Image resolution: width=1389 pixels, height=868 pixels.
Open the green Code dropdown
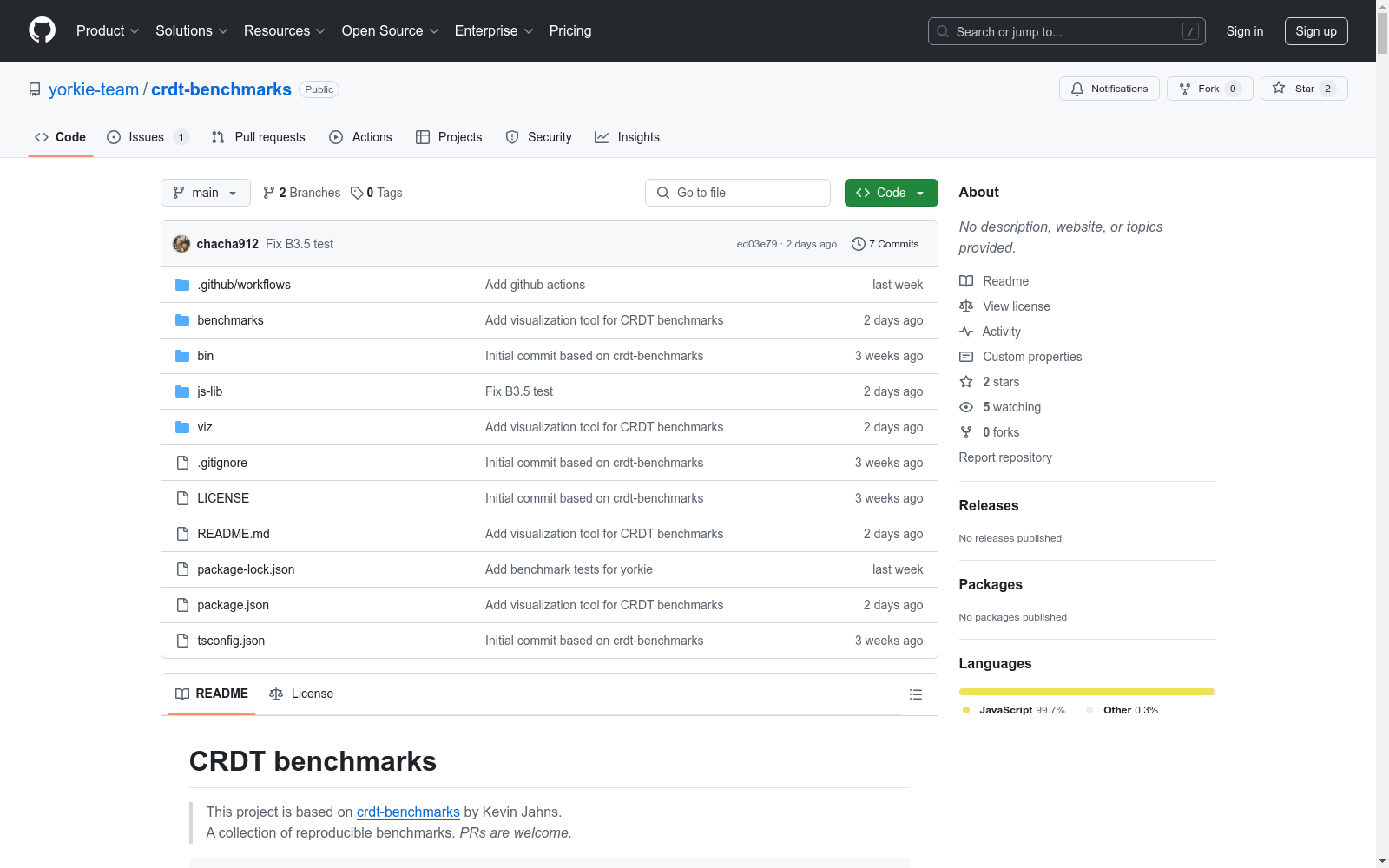click(x=891, y=193)
